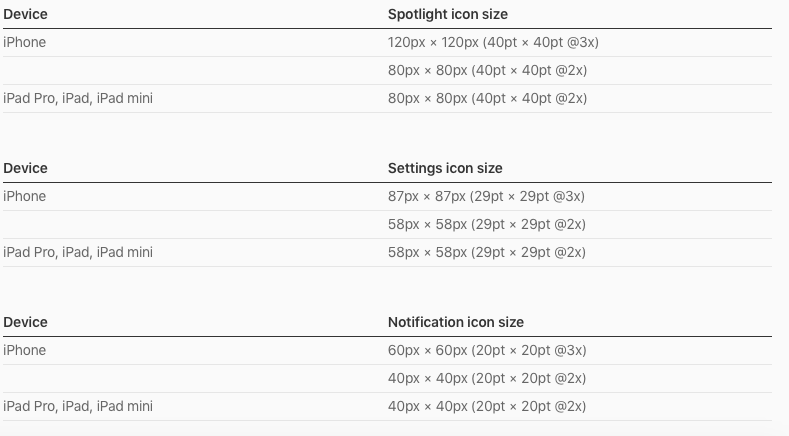The height and width of the screenshot is (436, 789).
Task: Click the "Notification icon size" column header
Action: pyautogui.click(x=456, y=322)
